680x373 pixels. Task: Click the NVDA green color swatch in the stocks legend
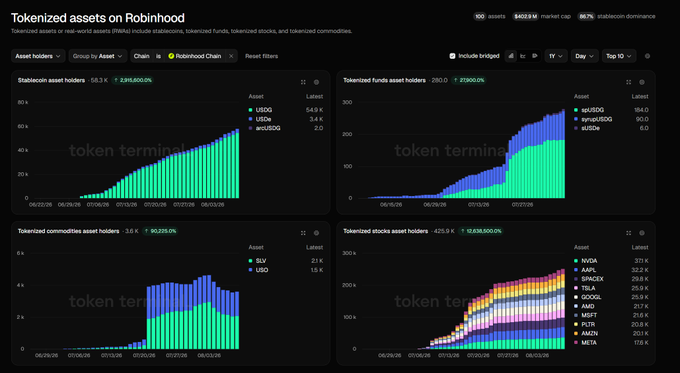point(576,261)
